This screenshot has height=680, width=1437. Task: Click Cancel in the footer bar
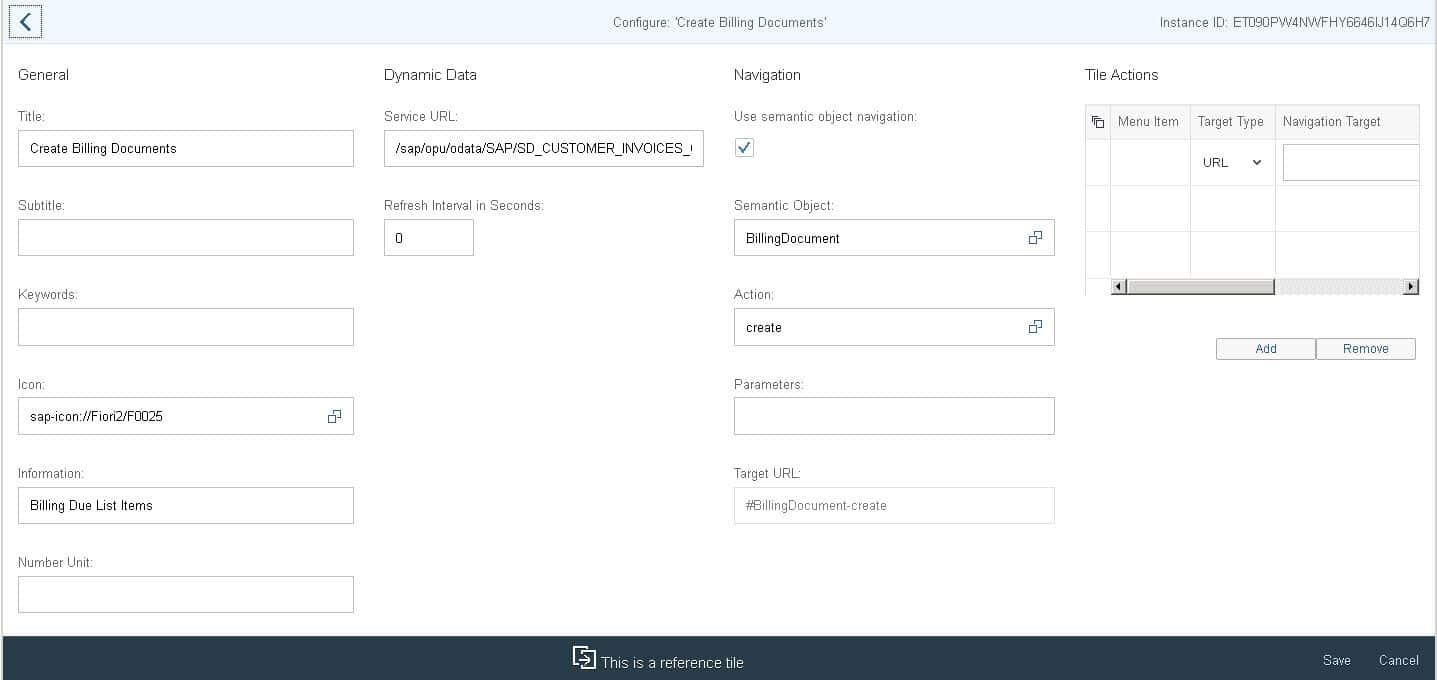tap(1398, 660)
